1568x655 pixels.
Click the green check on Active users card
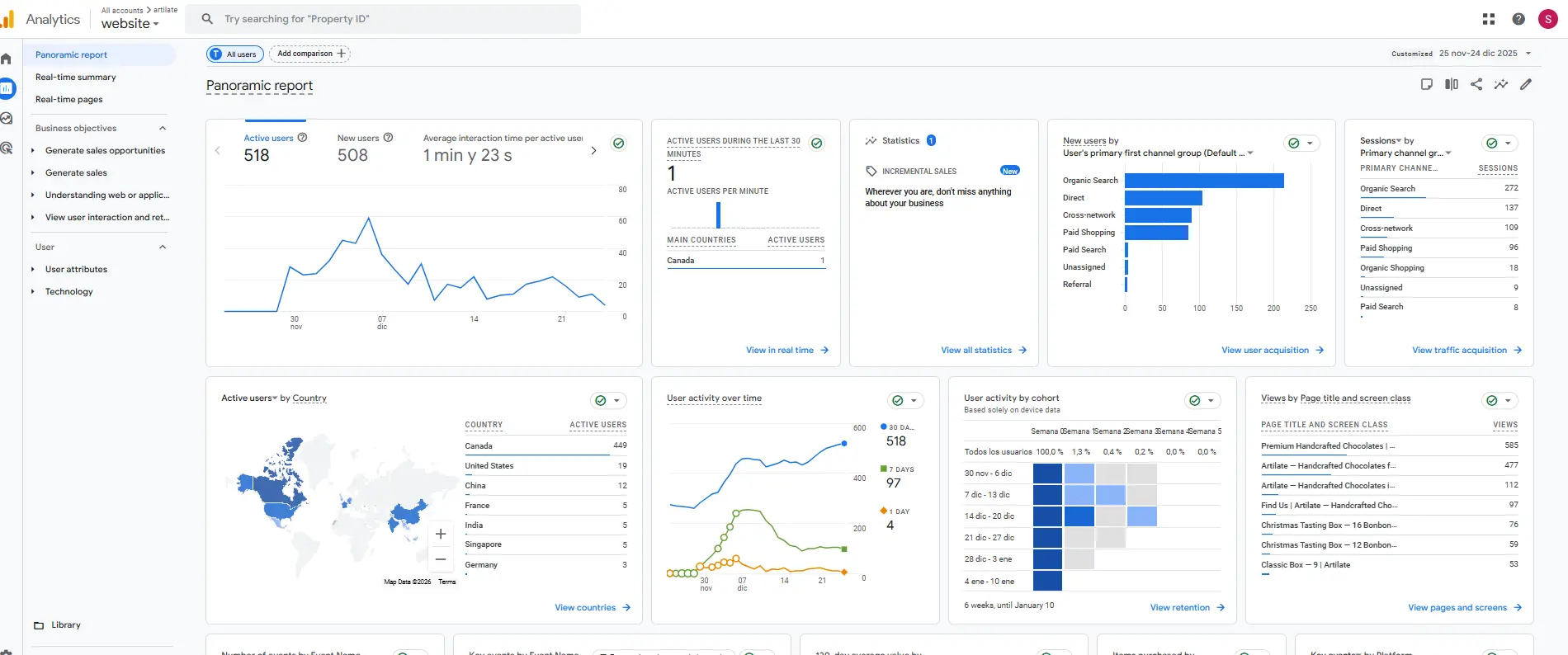coord(618,144)
